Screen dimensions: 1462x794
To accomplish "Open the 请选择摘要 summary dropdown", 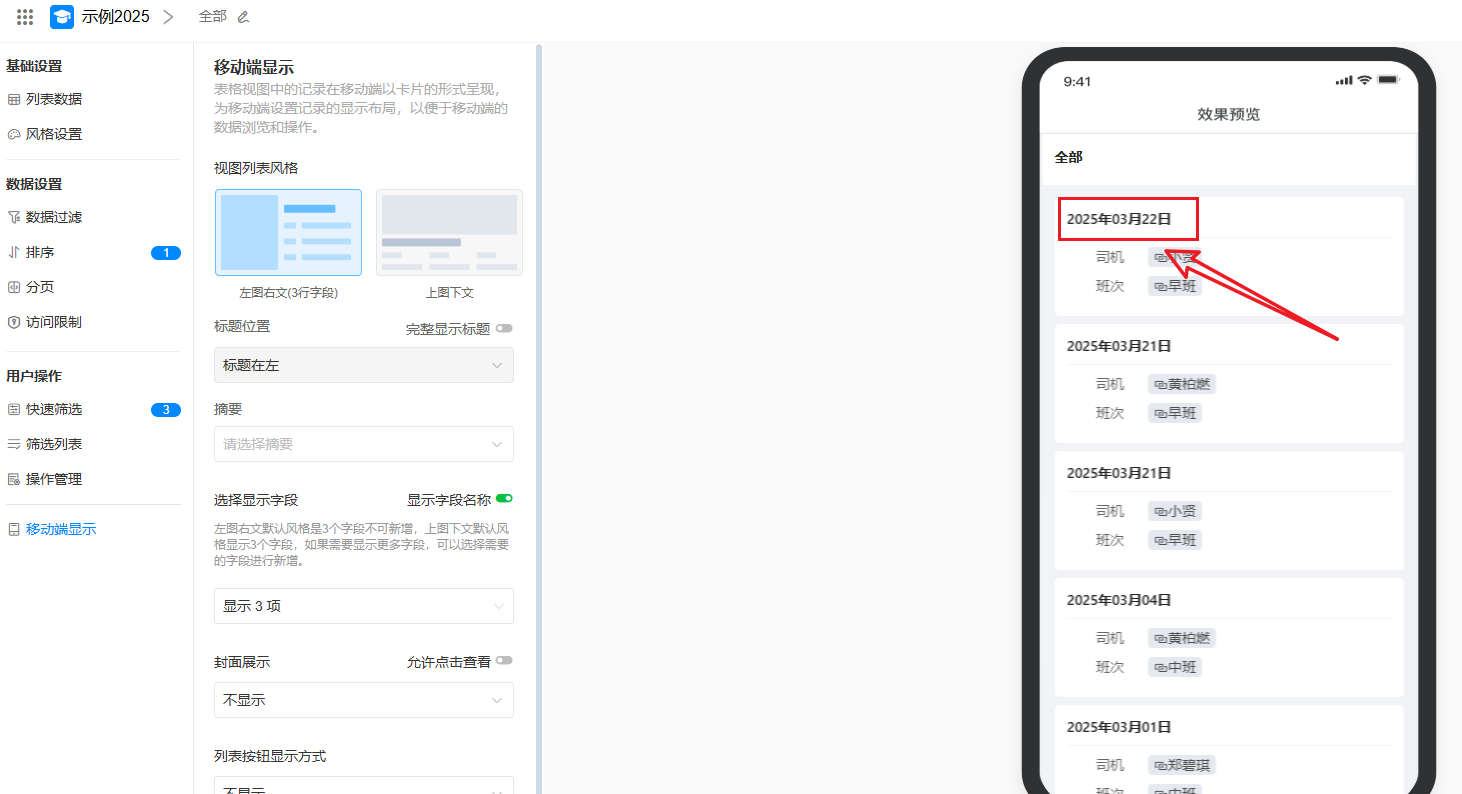I will coord(363,444).
